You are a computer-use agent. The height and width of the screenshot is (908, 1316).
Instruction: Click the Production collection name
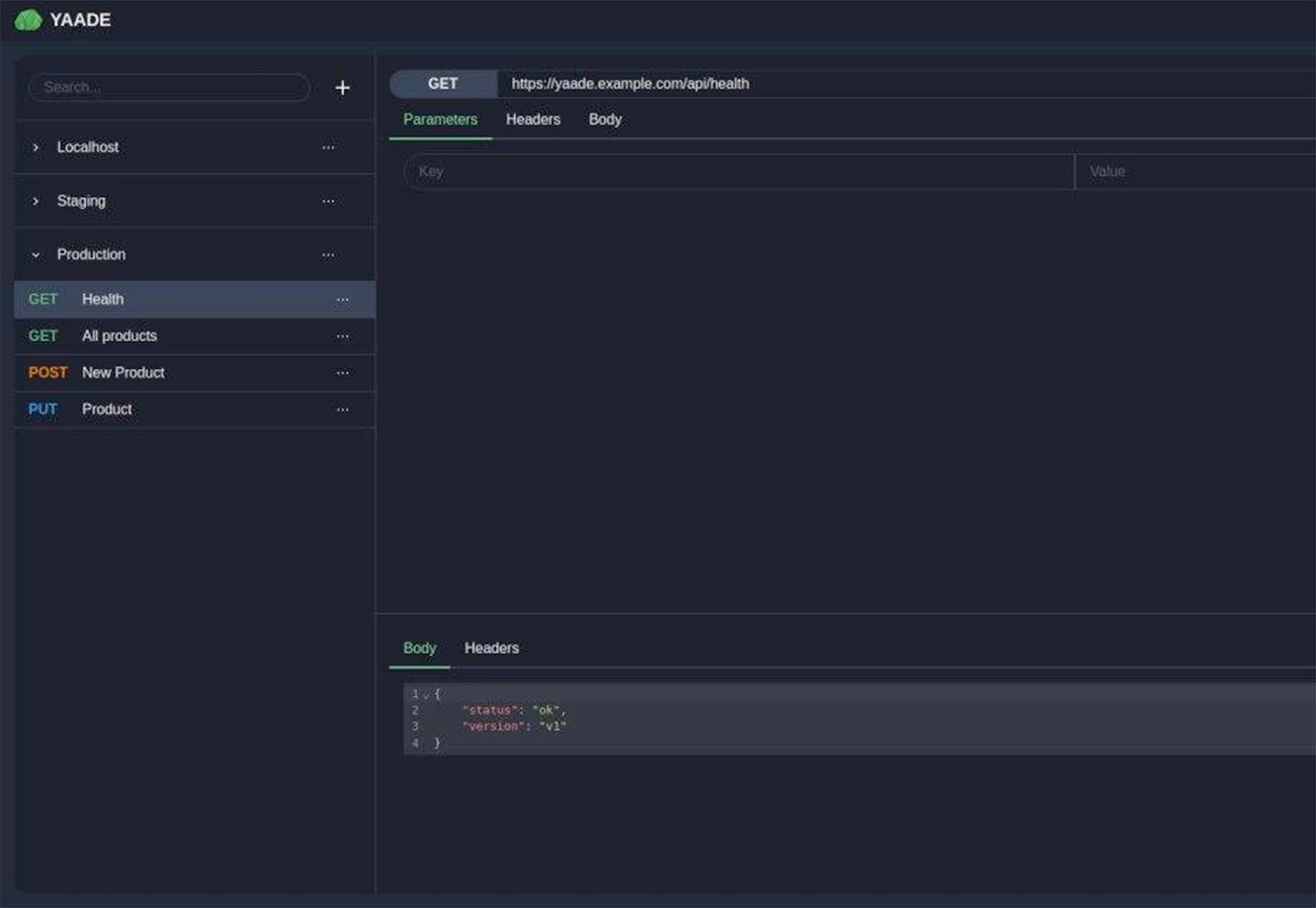(x=91, y=255)
